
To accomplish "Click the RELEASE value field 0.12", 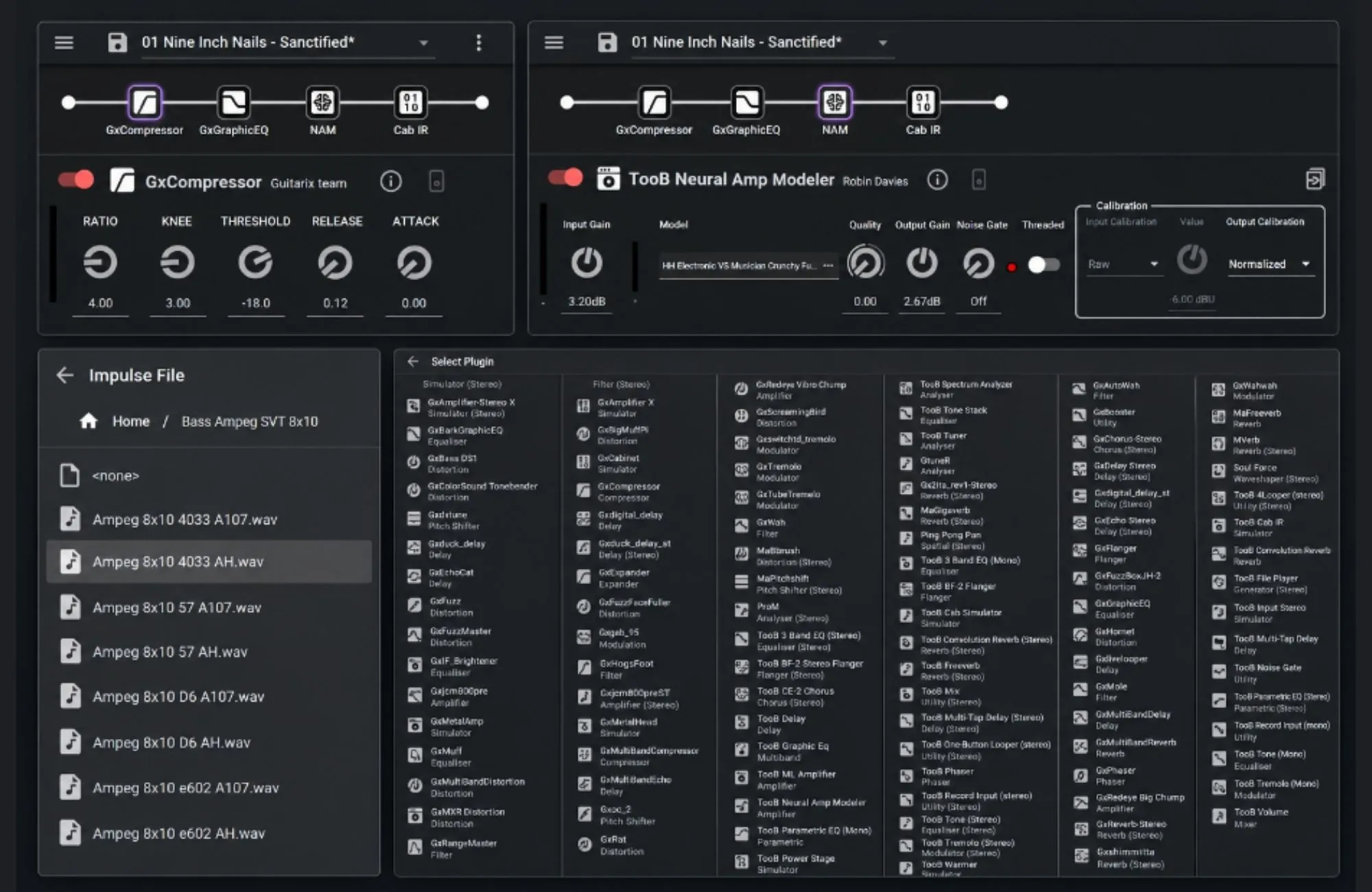I will 336,303.
